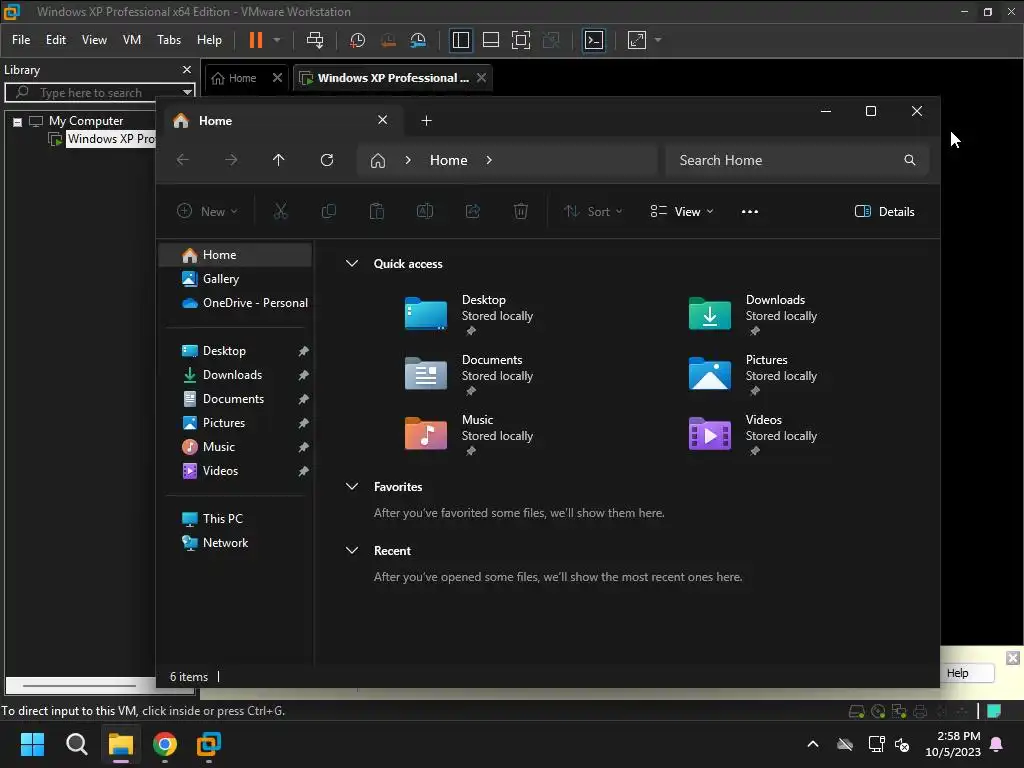Open VMware Help menu
The image size is (1024, 768).
pos(210,40)
